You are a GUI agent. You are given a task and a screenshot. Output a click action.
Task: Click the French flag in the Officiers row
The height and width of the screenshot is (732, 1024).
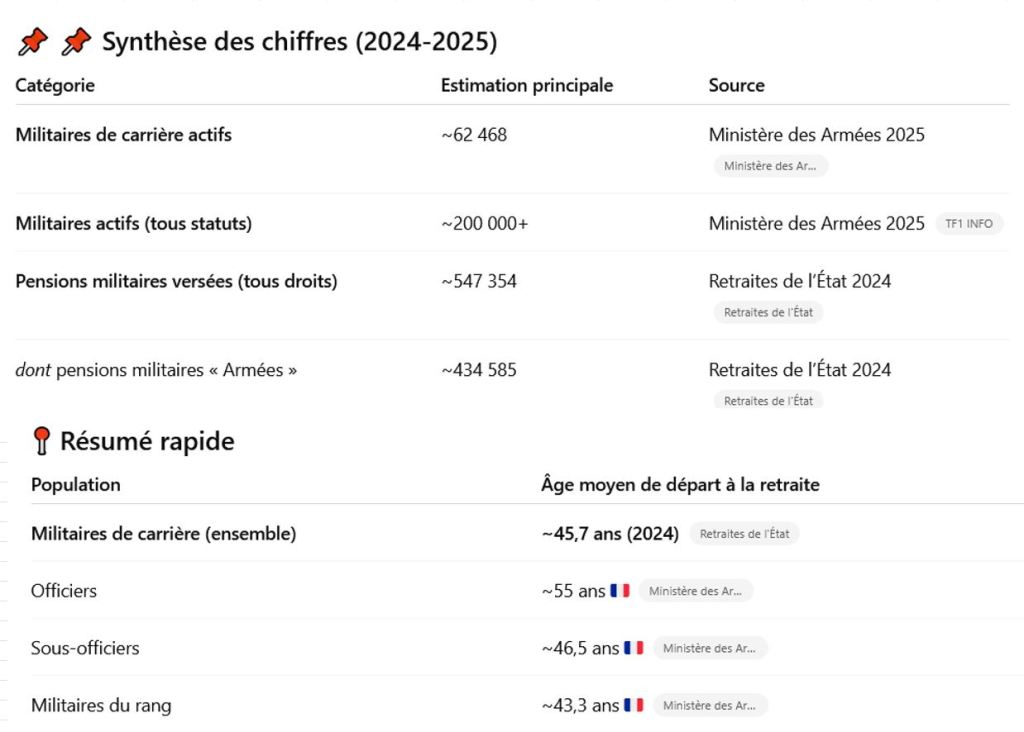[620, 591]
